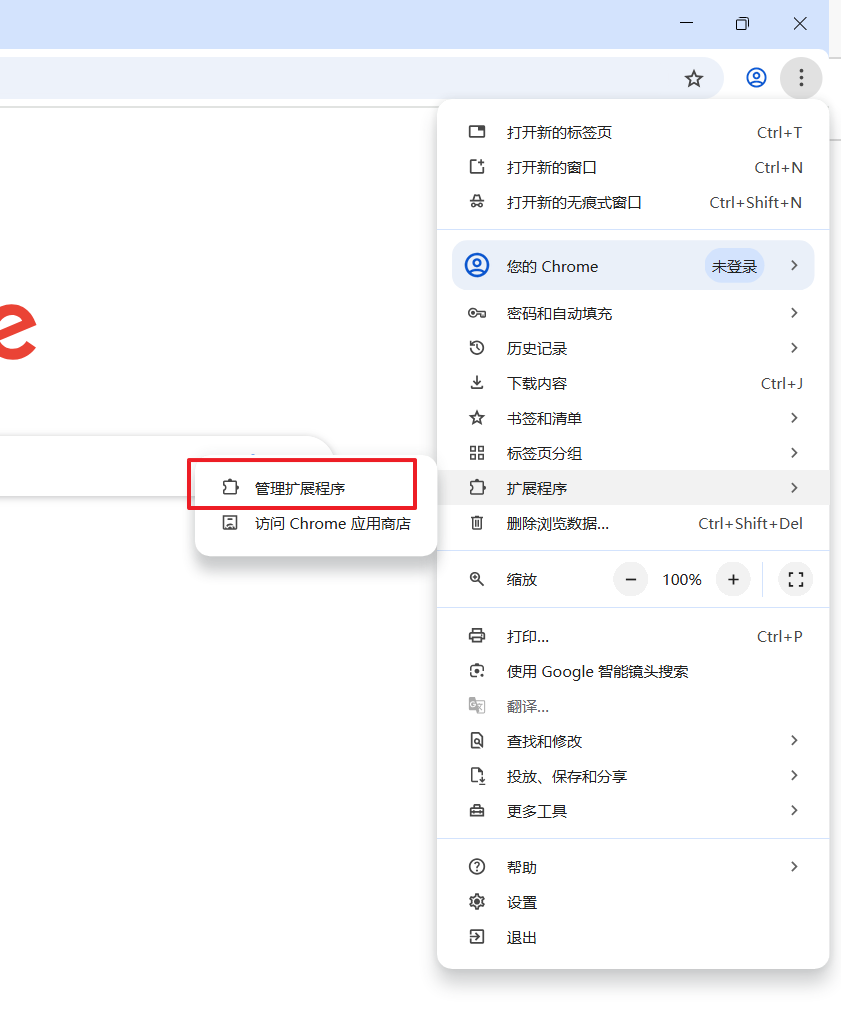Click the bookmark star icon in address bar
The image size is (841, 1013).
tap(694, 78)
